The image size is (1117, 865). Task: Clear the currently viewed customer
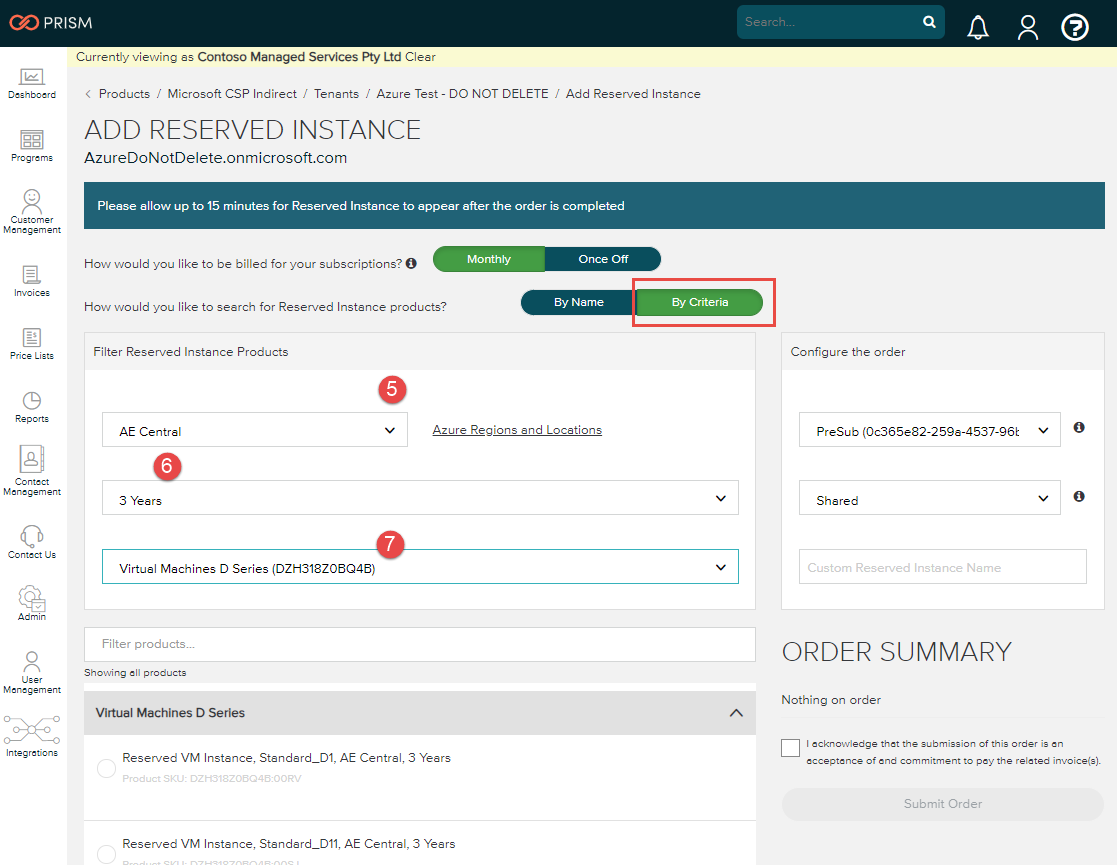420,57
